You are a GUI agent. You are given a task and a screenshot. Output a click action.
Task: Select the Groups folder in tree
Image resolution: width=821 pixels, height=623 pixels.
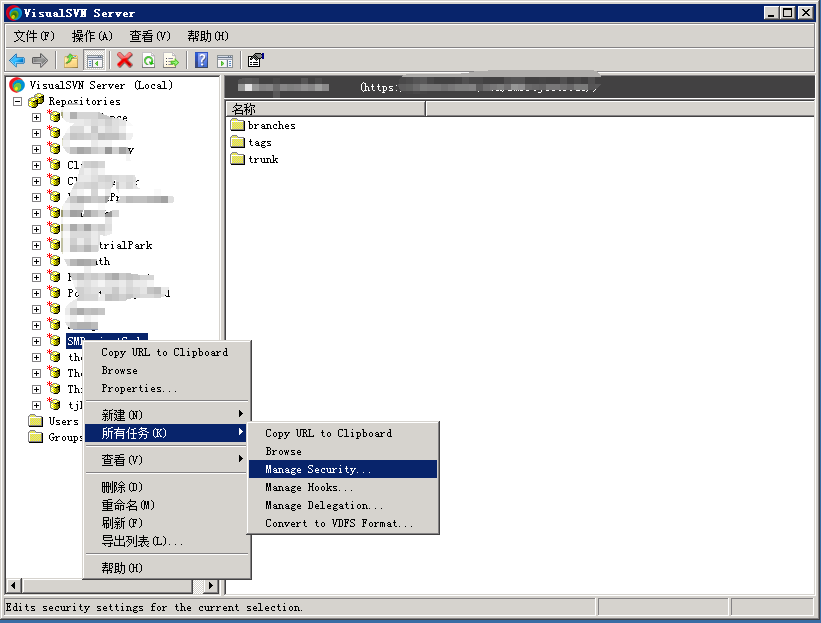(x=65, y=437)
